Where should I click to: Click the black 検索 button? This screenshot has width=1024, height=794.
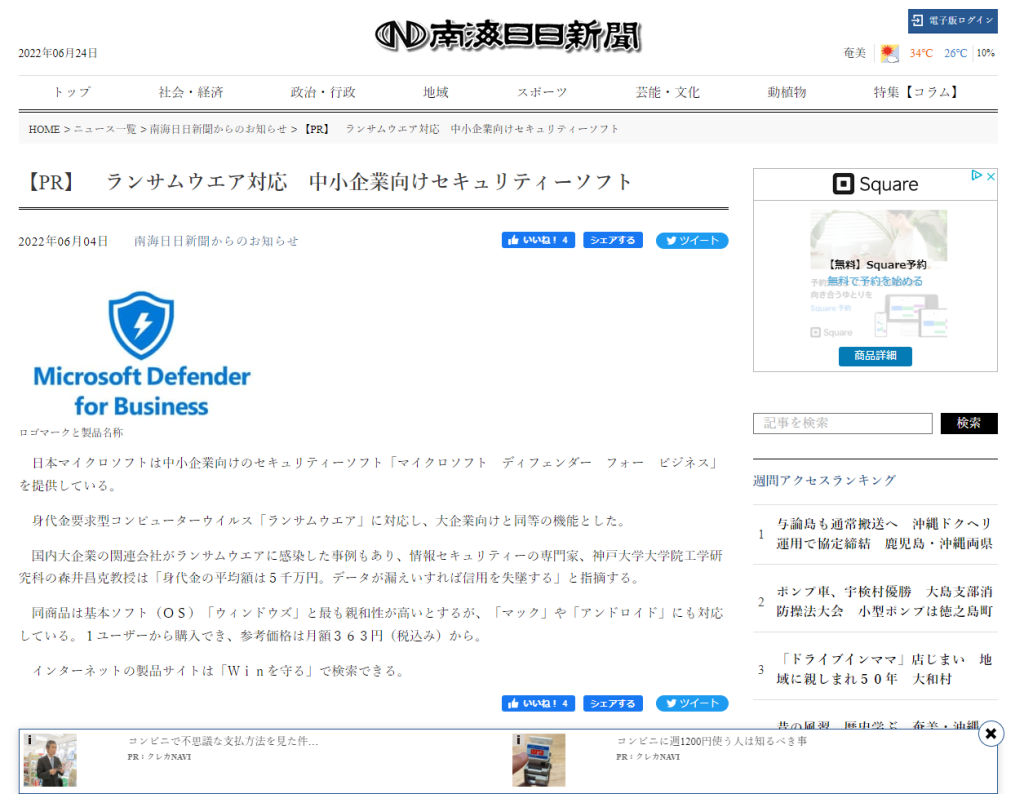(x=968, y=423)
